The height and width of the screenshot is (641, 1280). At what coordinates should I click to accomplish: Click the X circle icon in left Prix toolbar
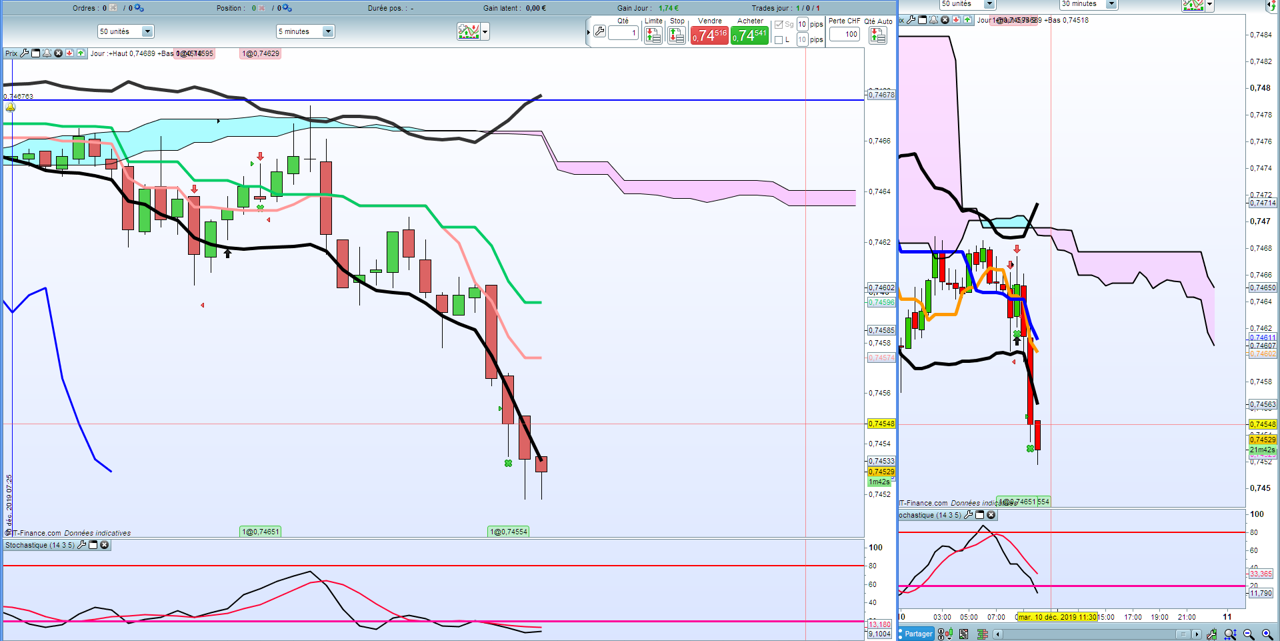pos(58,53)
